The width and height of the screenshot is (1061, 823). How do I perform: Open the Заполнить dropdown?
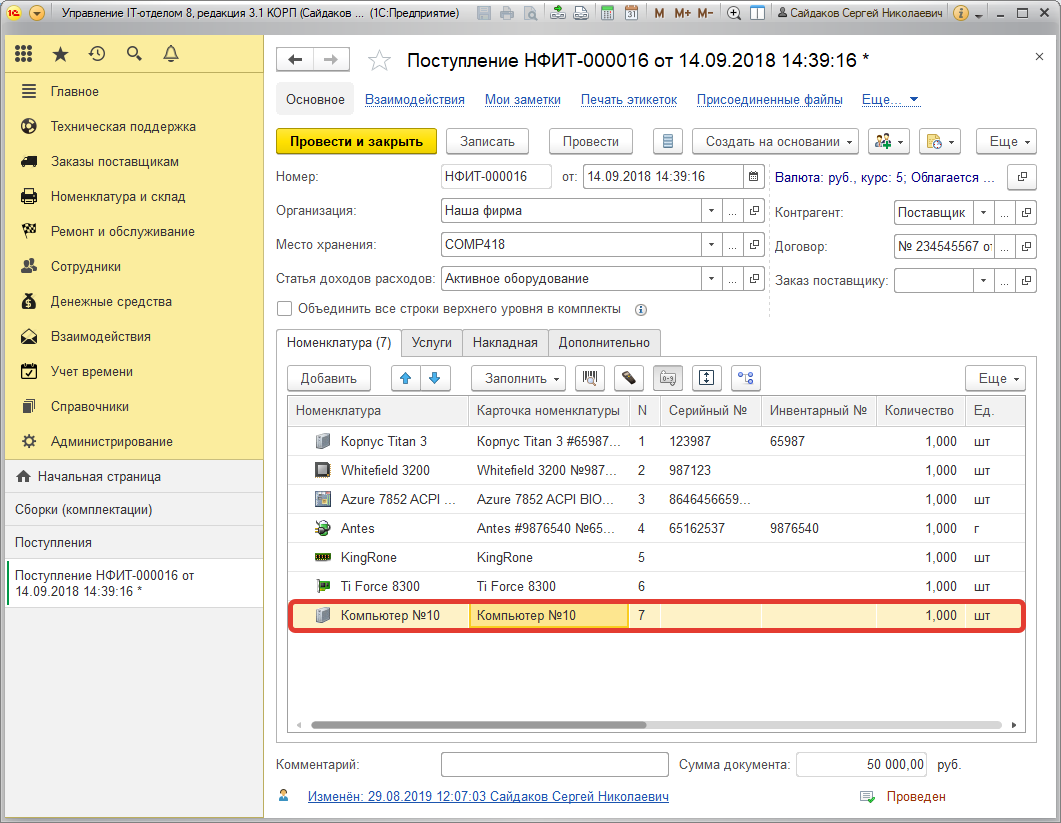518,378
